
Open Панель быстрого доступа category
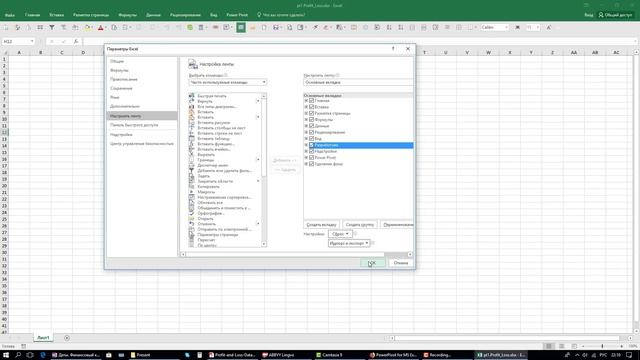[142, 125]
